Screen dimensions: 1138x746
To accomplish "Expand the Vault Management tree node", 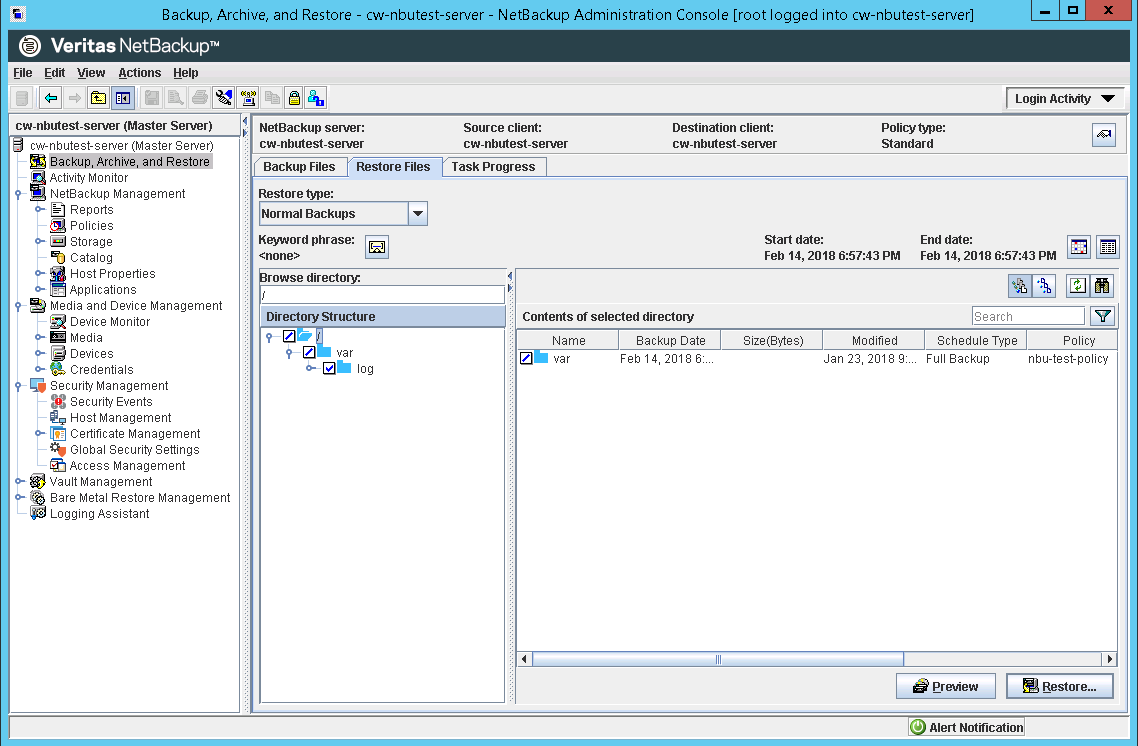I will [x=19, y=482].
